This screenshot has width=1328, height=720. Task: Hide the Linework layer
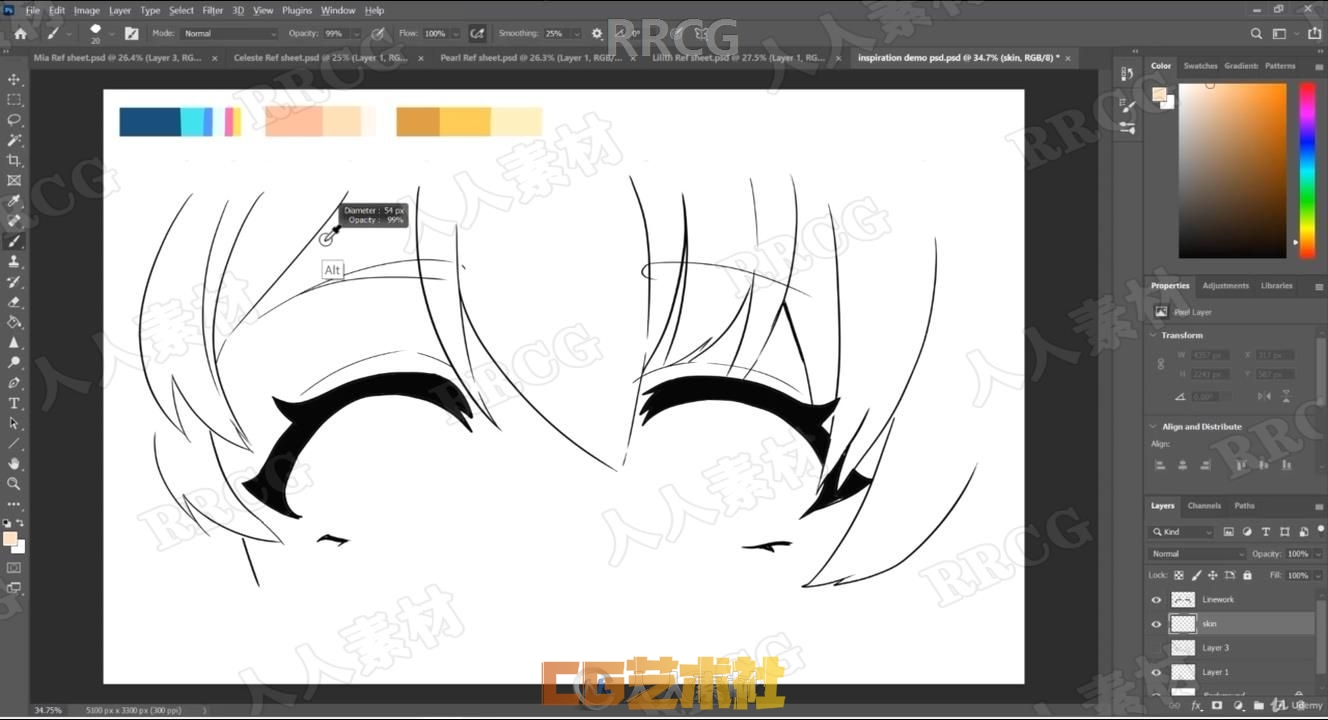point(1157,600)
